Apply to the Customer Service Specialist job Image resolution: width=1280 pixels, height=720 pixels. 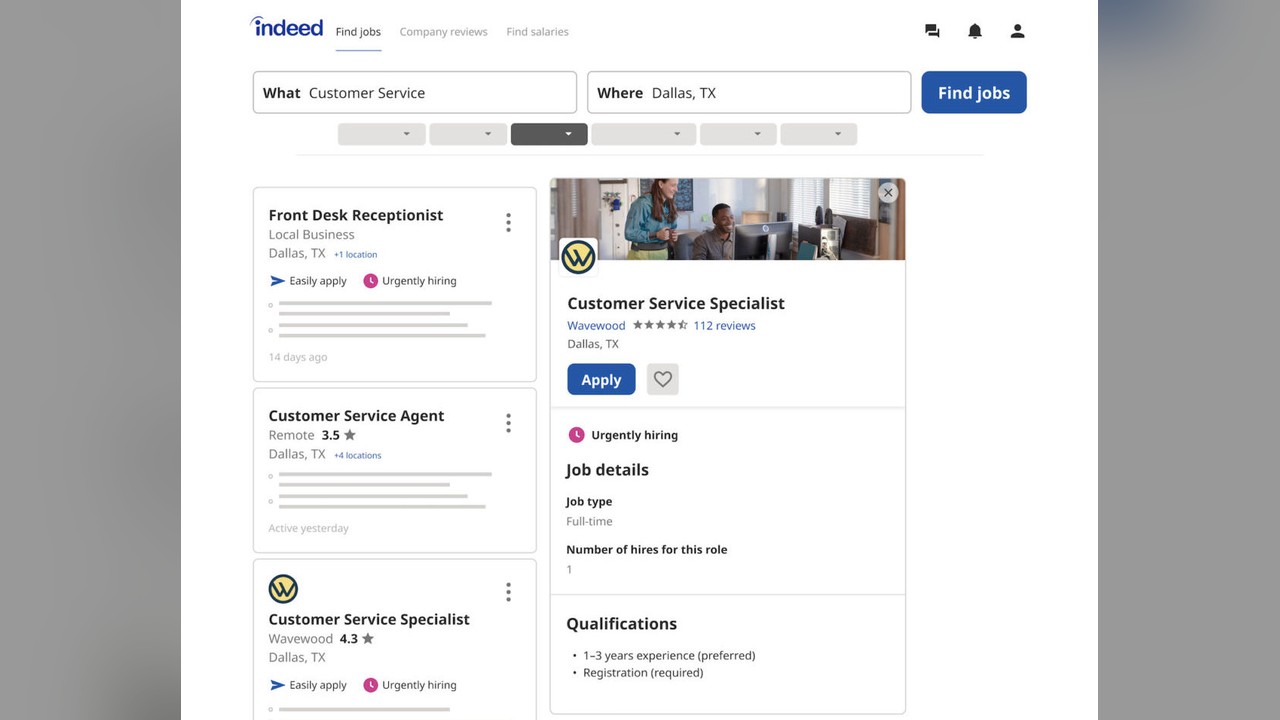click(x=601, y=380)
